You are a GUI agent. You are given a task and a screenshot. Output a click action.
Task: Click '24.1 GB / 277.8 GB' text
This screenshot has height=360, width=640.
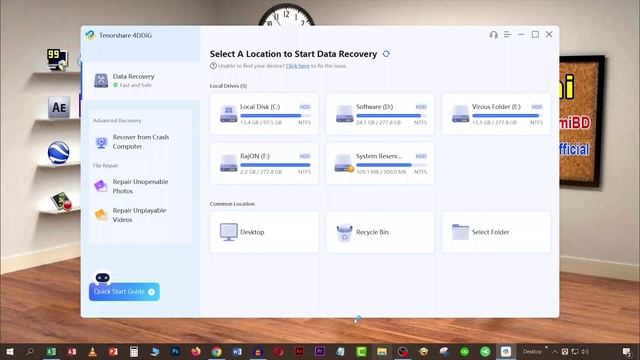click(378, 122)
